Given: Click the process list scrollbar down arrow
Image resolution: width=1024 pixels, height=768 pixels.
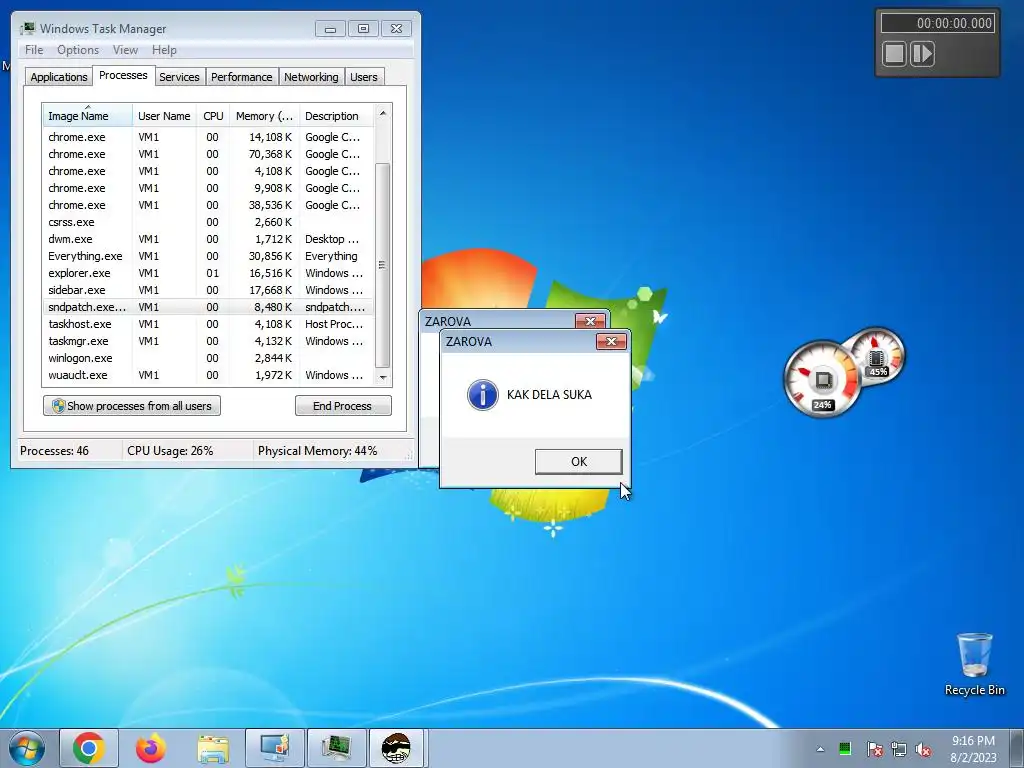Looking at the screenshot, I should click(x=383, y=377).
